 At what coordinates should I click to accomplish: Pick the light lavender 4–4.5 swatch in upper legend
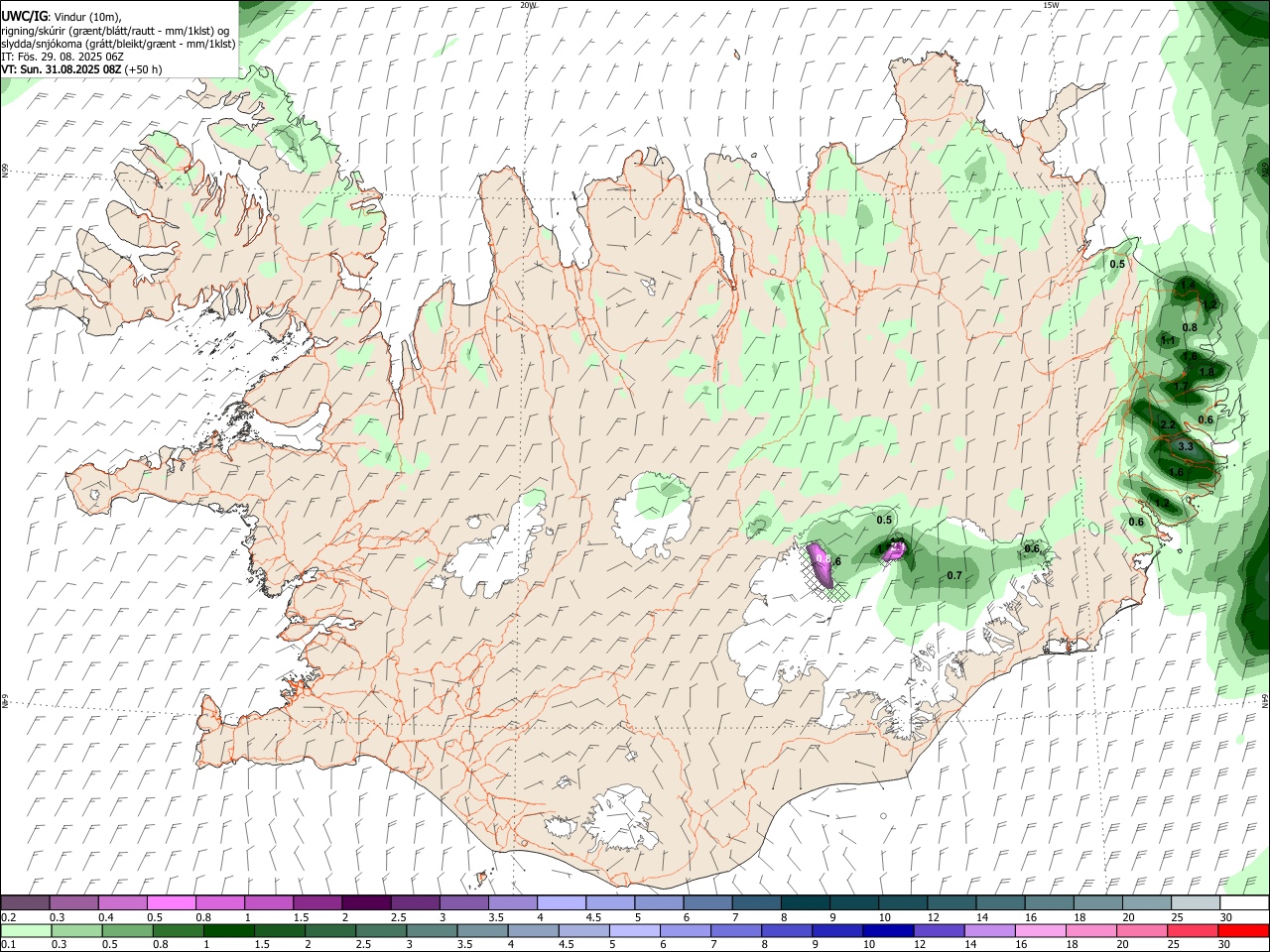(562, 903)
